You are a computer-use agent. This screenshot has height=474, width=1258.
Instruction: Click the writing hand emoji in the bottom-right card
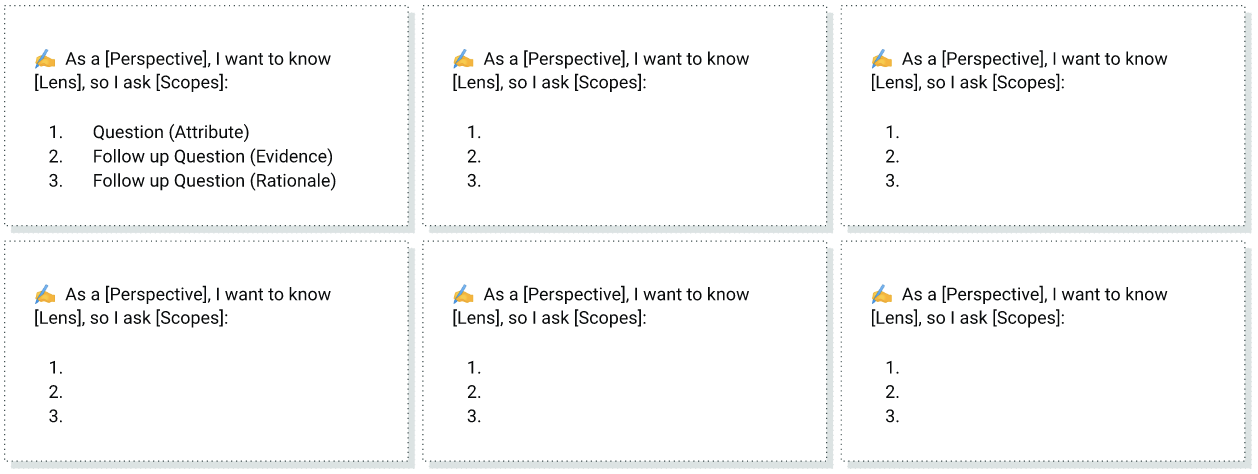tap(881, 295)
